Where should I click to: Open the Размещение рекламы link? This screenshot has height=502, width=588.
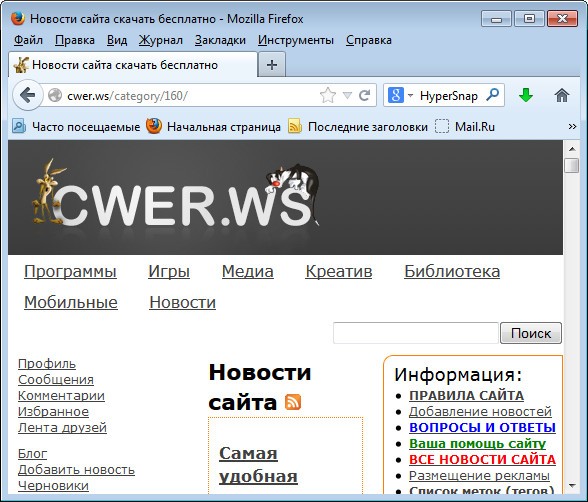(x=479, y=475)
